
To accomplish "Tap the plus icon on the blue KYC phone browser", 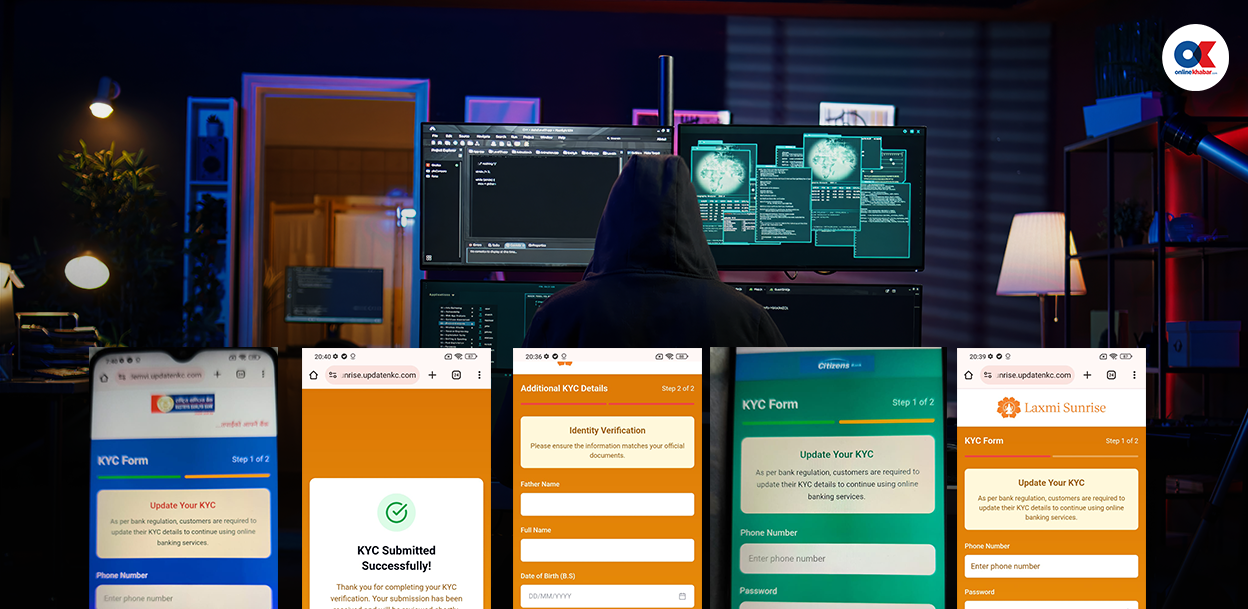I will 217,374.
